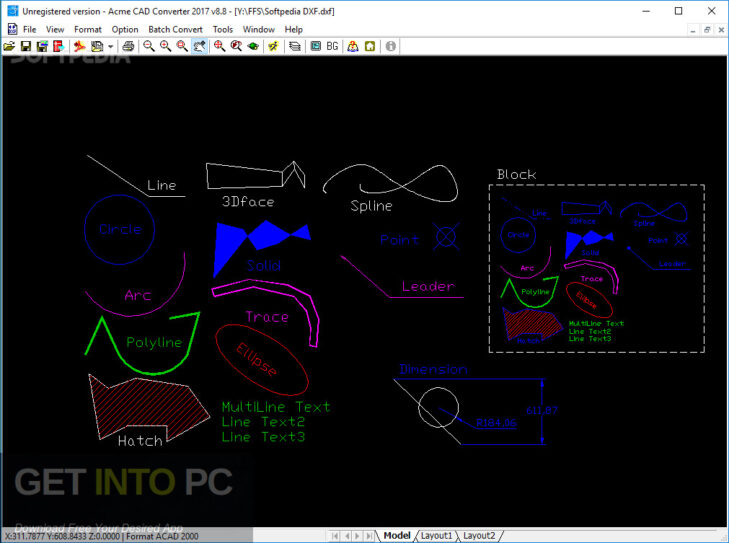The image size is (729, 543).
Task: Open the Window menu
Action: point(258,29)
